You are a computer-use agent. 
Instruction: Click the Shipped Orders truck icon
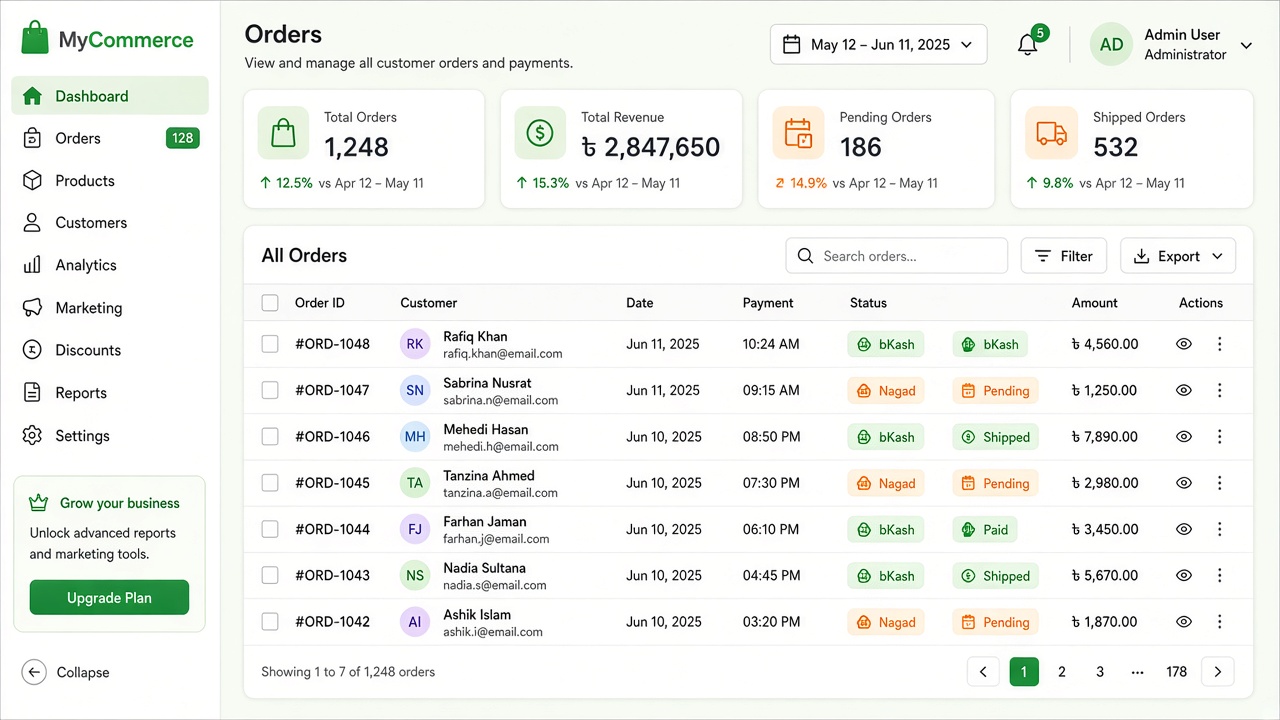coord(1051,133)
